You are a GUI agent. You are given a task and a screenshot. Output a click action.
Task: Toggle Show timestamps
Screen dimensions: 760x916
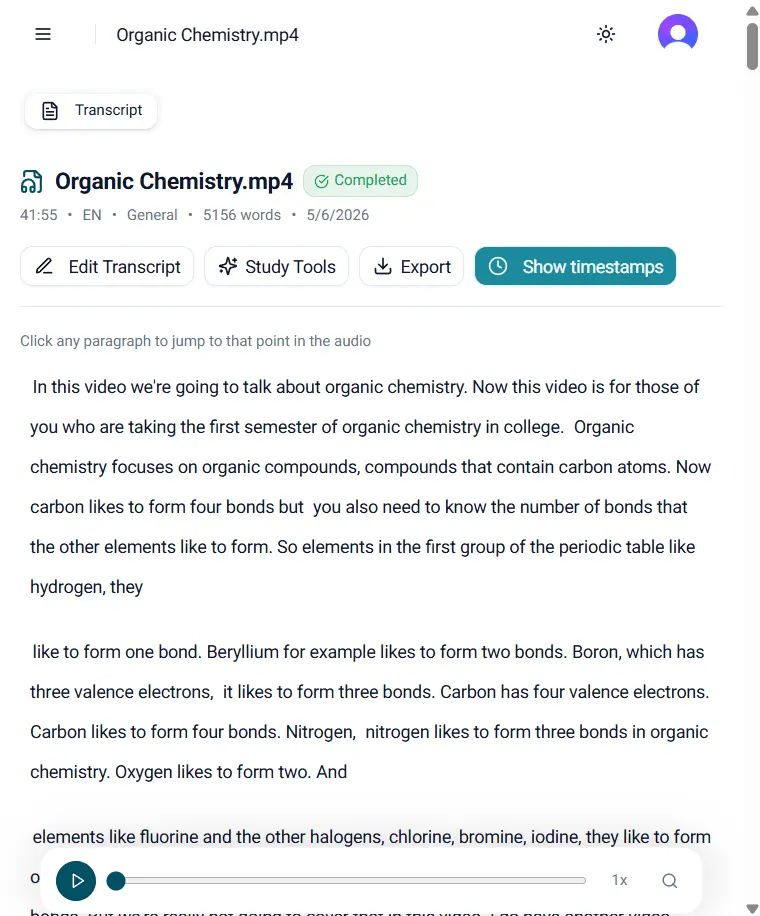[x=575, y=266]
